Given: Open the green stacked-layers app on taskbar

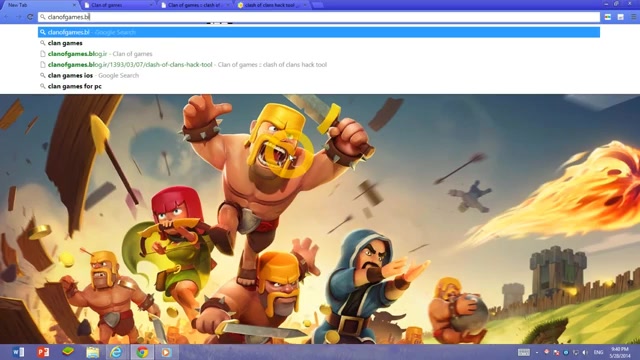Looking at the screenshot, I should [68, 352].
